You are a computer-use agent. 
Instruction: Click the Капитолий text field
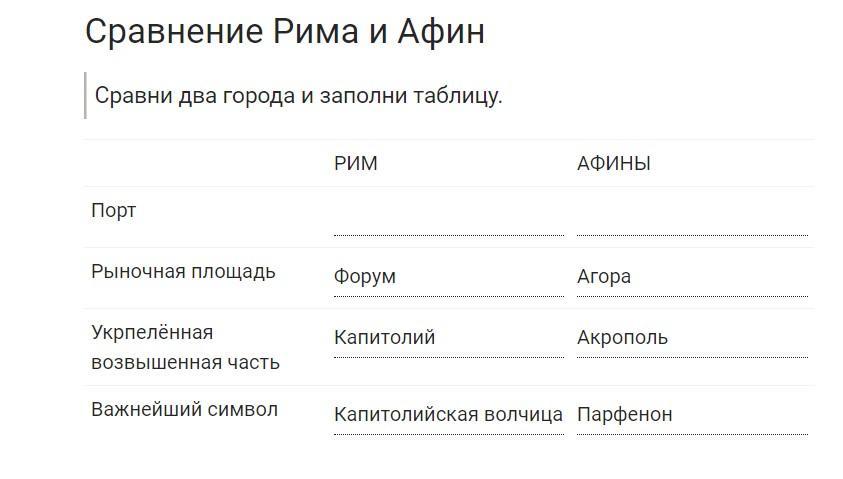448,338
